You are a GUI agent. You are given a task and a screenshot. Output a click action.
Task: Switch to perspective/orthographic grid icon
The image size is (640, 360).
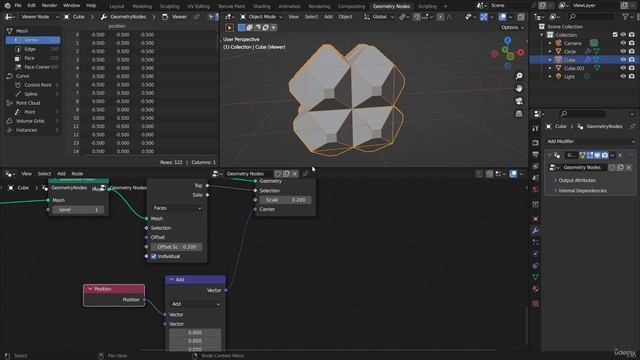[x=519, y=113]
